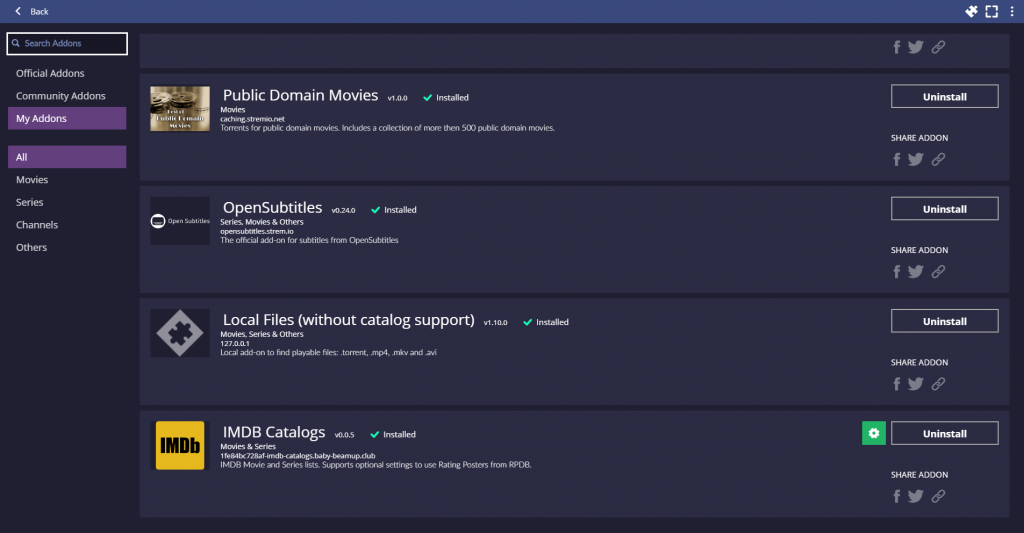Filter addons by Channels

tap(67, 225)
